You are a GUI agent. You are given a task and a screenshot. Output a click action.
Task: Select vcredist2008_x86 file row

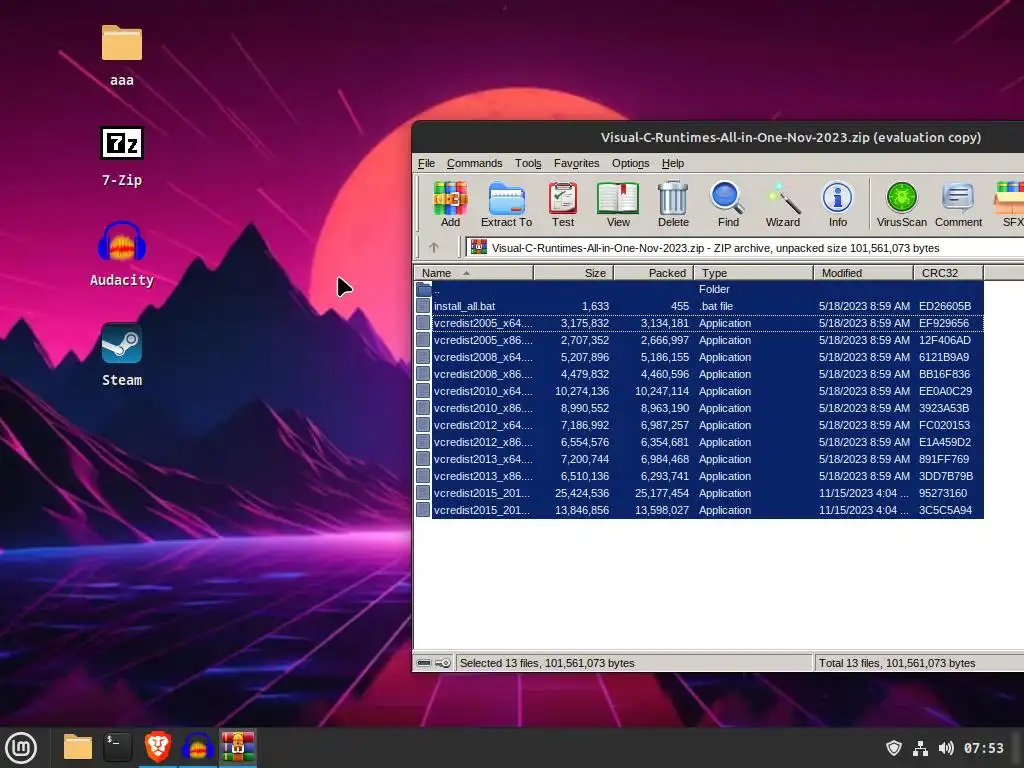tap(699, 374)
